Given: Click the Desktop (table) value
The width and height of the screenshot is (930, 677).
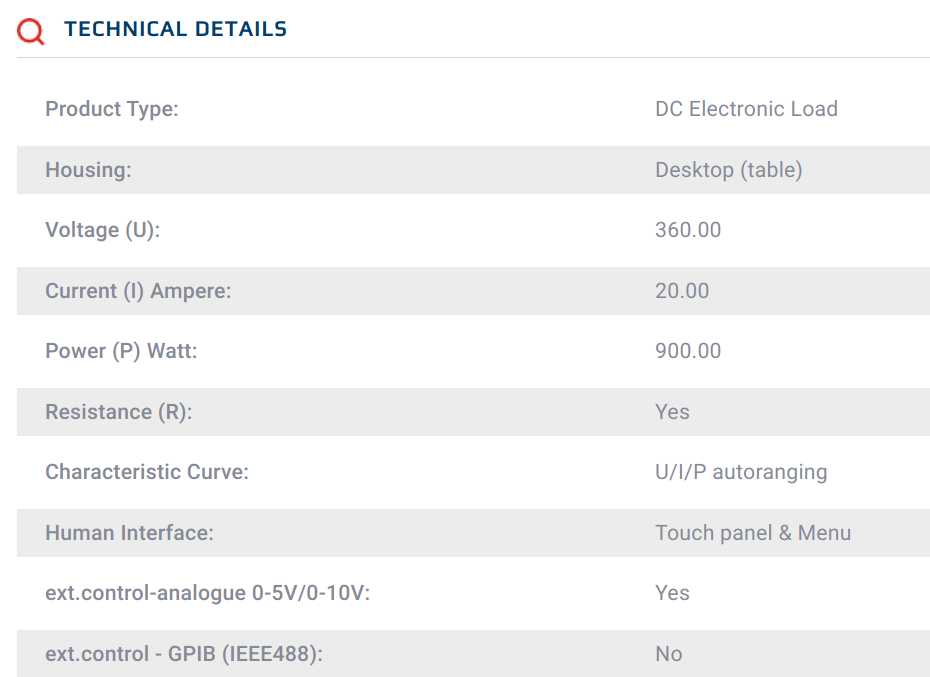Looking at the screenshot, I should tap(728, 170).
